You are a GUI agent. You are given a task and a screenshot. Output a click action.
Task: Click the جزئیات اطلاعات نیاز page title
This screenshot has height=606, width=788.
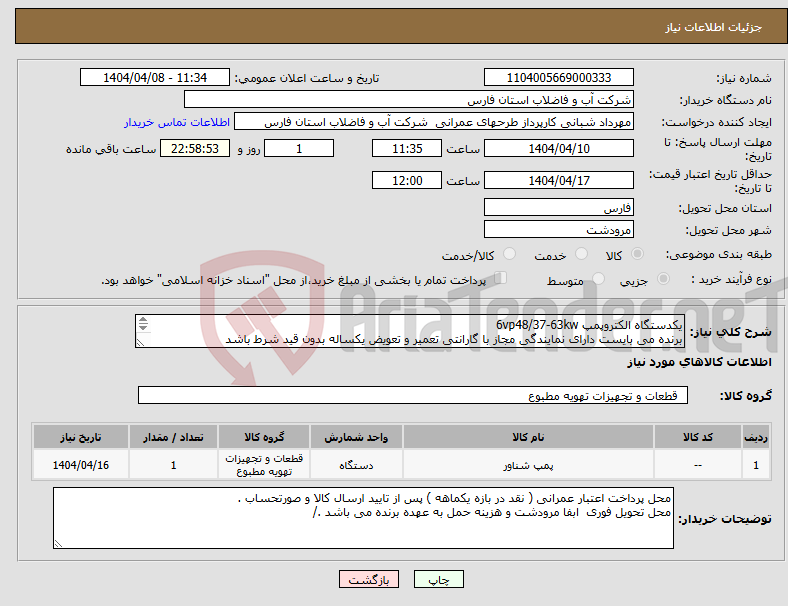(x=714, y=27)
